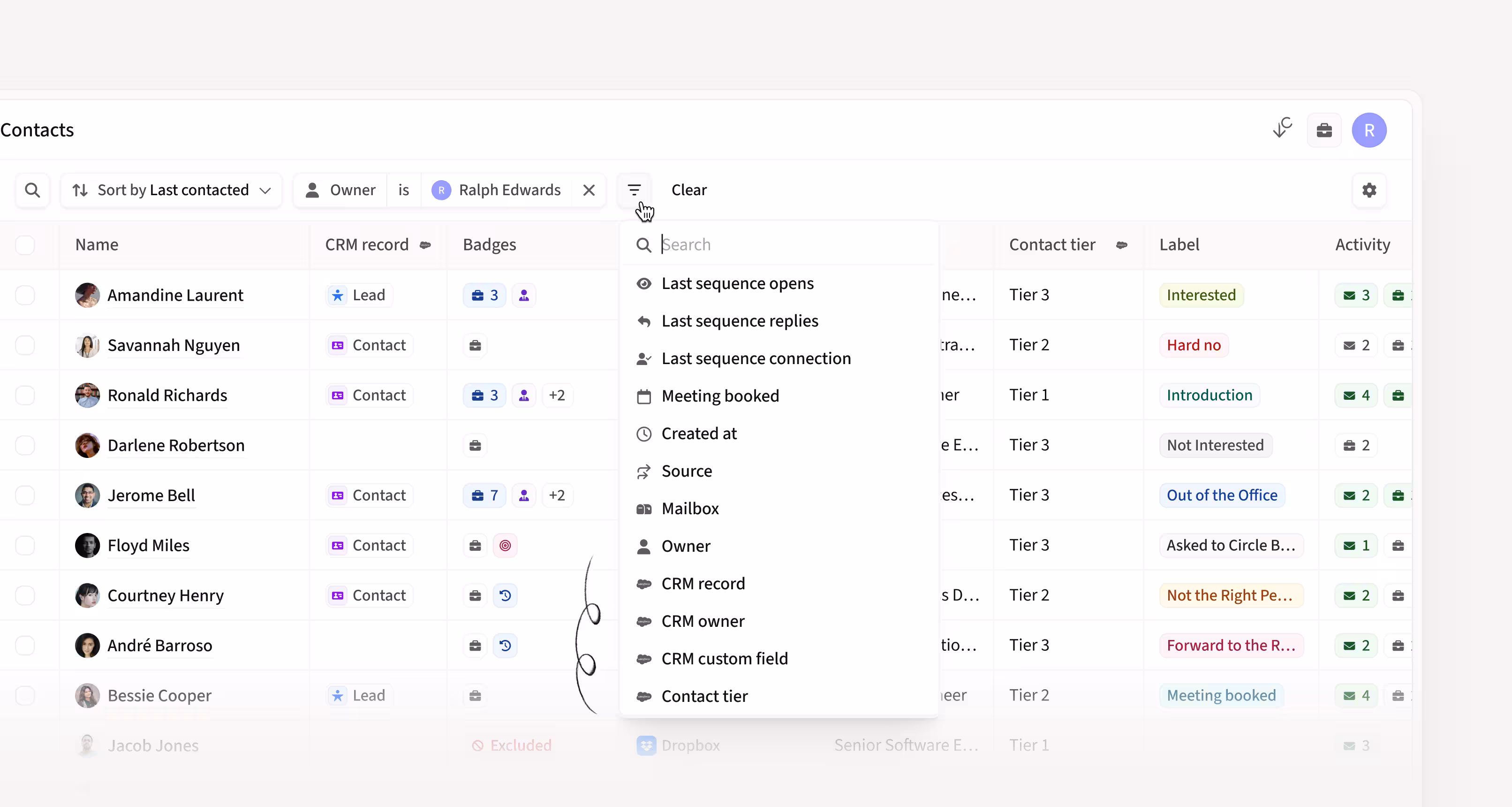This screenshot has width=1512, height=807.
Task: Click Amandine Laurent's person badge icon
Action: [x=523, y=296]
